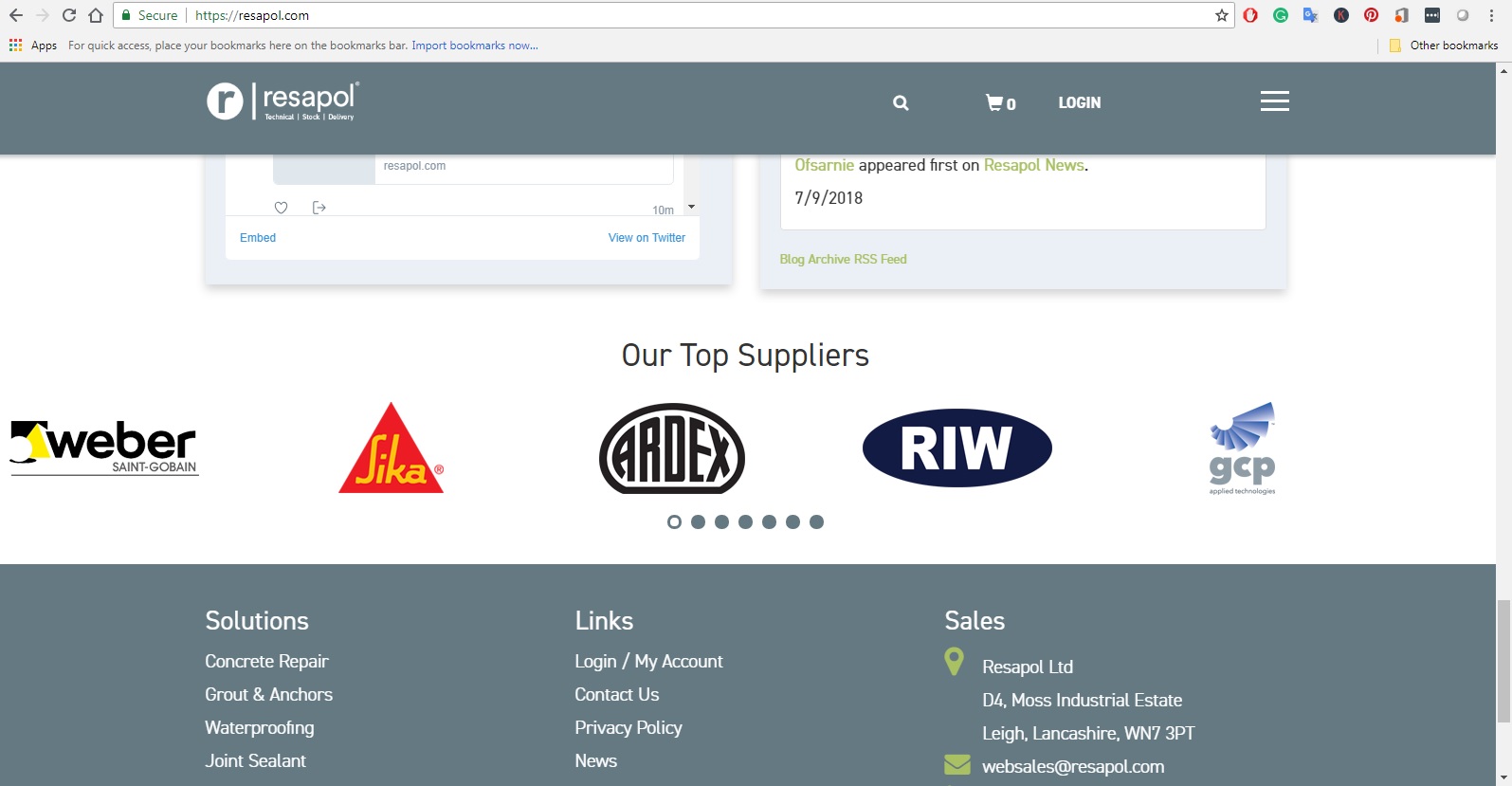This screenshot has width=1512, height=786.
Task: Select the third supplier carousel dot
Action: [721, 521]
